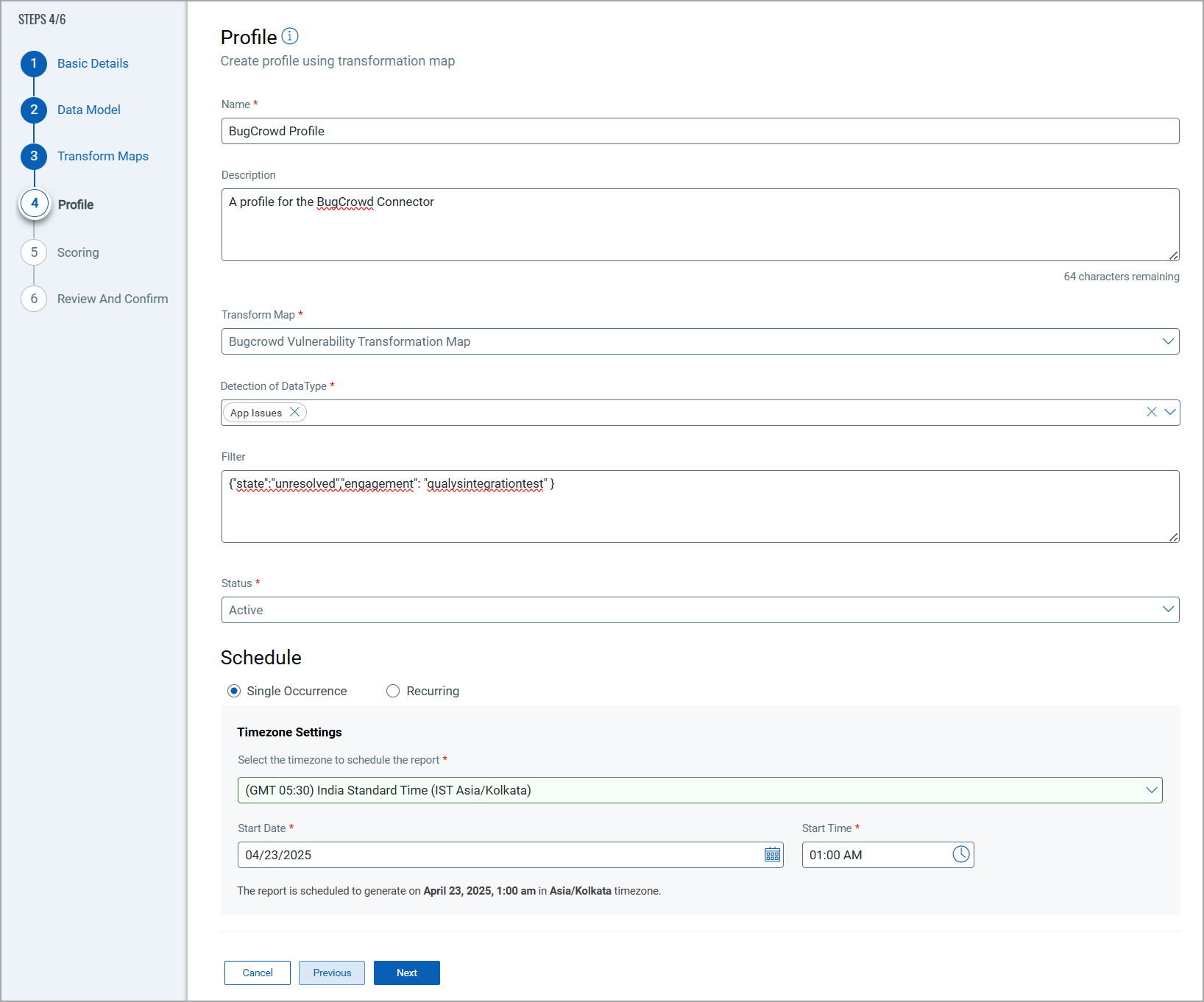The height and width of the screenshot is (1002, 1204).
Task: Expand Detection of DataType dropdown arrow
Action: coord(1169,412)
